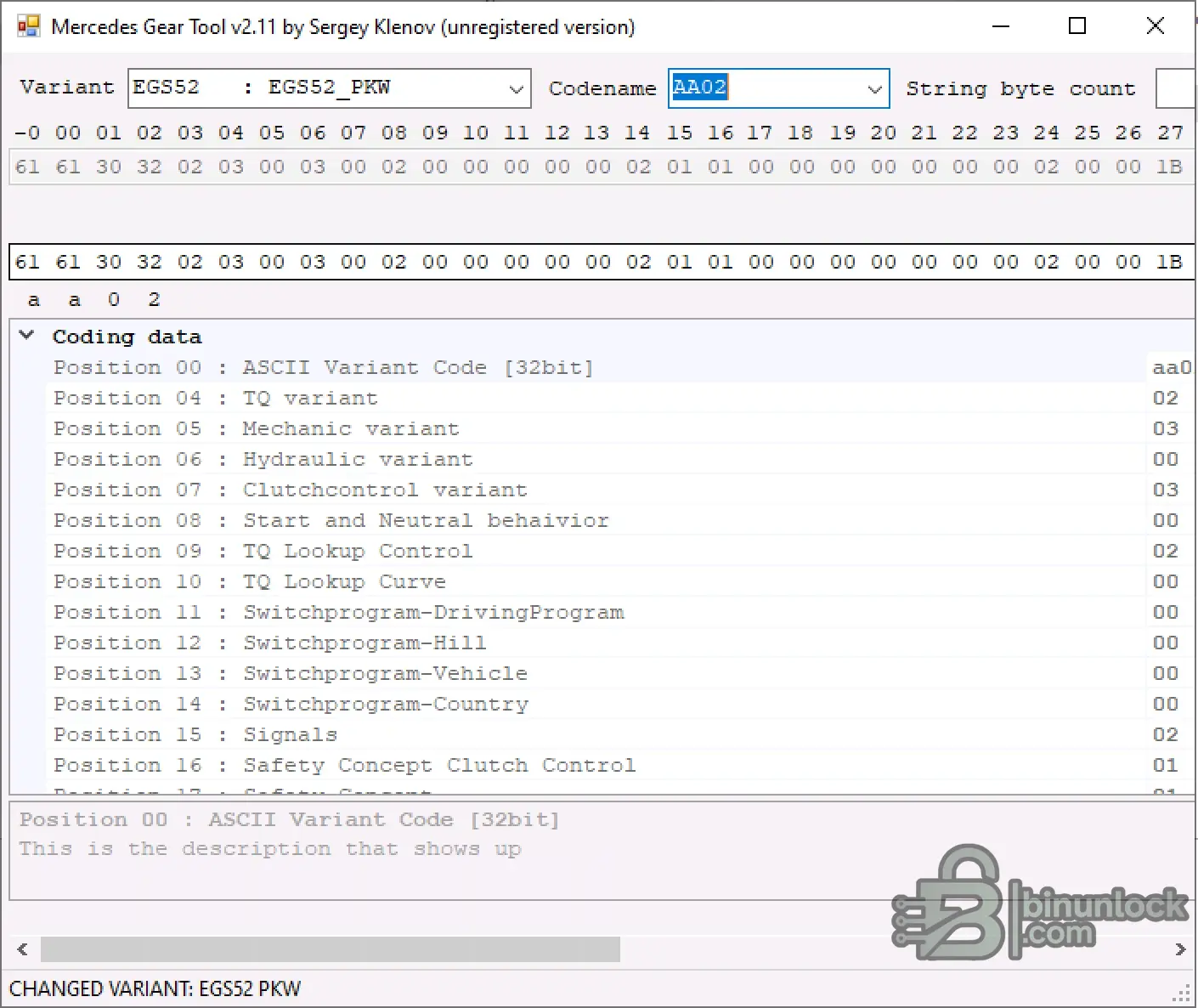1198x1008 pixels.
Task: Click the String byte count label
Action: 1020,88
